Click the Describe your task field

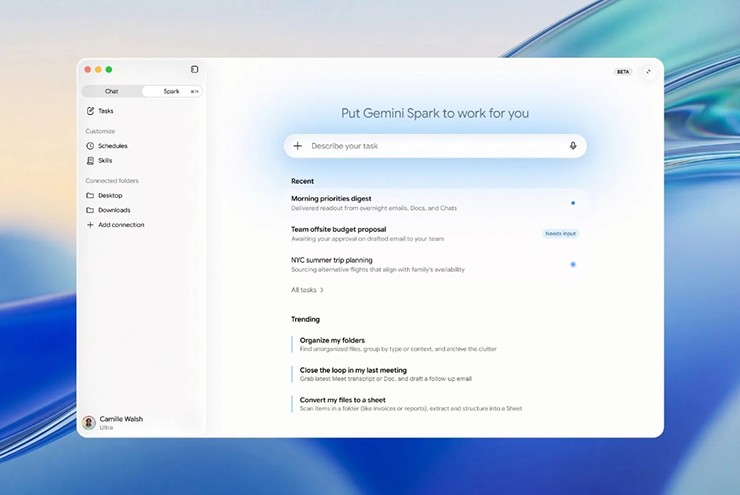(x=435, y=146)
